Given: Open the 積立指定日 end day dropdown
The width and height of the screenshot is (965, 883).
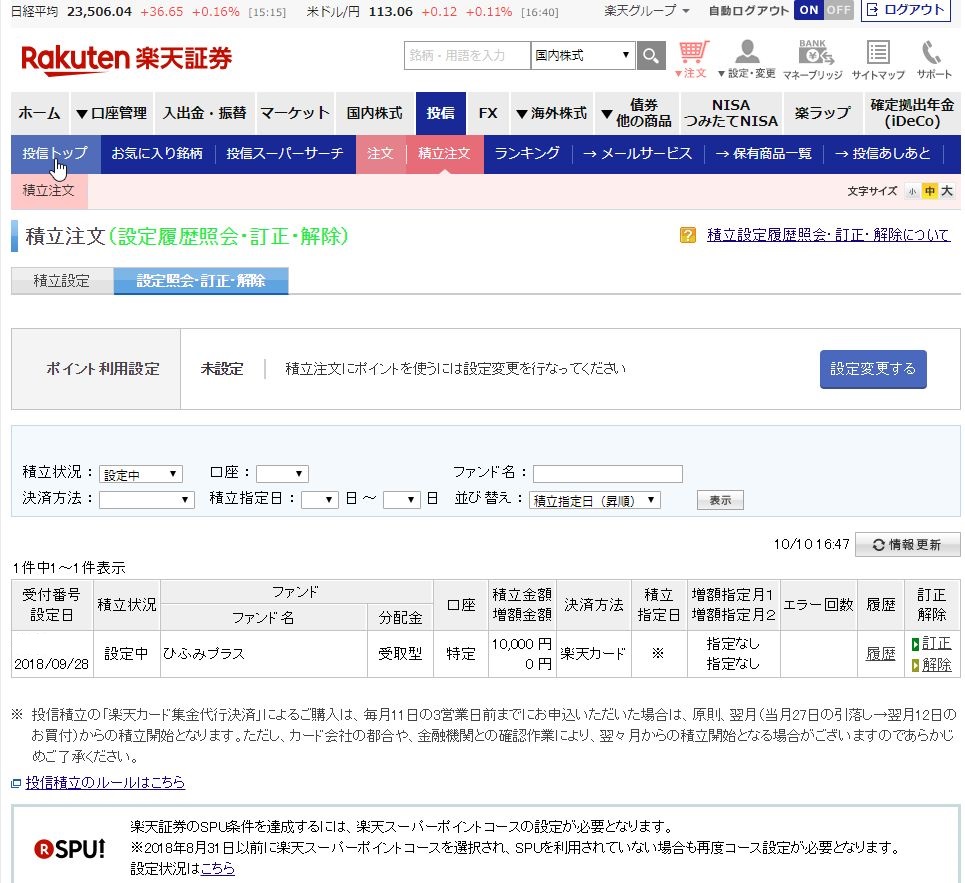Looking at the screenshot, I should [x=401, y=500].
